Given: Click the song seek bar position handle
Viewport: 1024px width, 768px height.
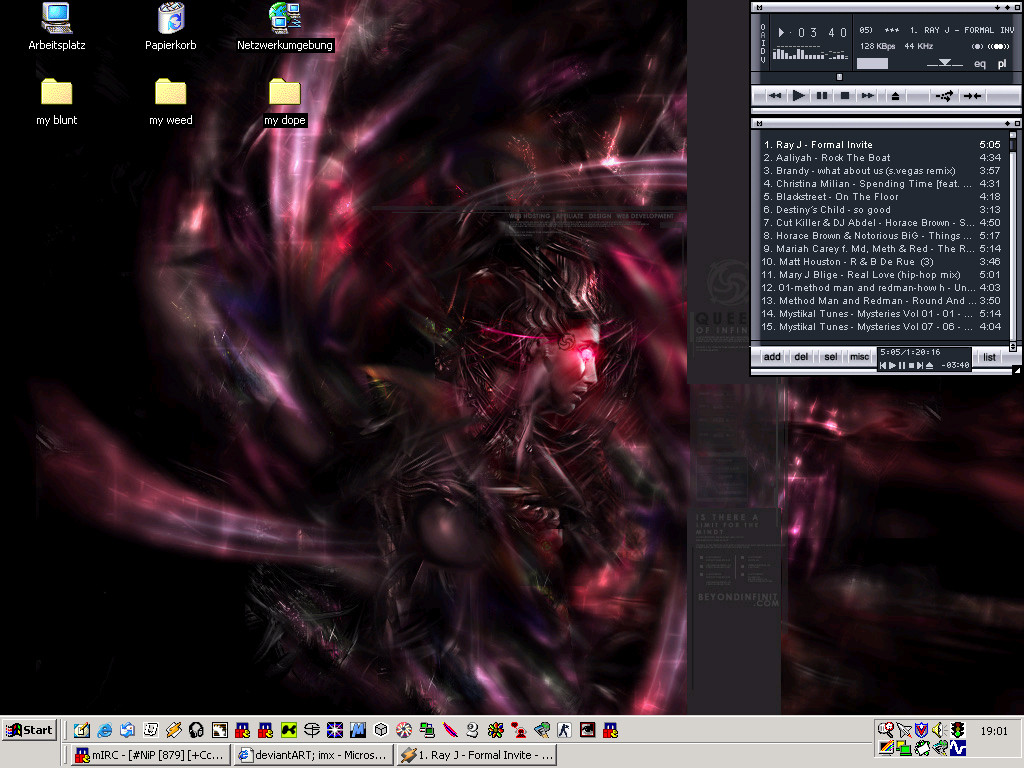Looking at the screenshot, I should pos(840,77).
